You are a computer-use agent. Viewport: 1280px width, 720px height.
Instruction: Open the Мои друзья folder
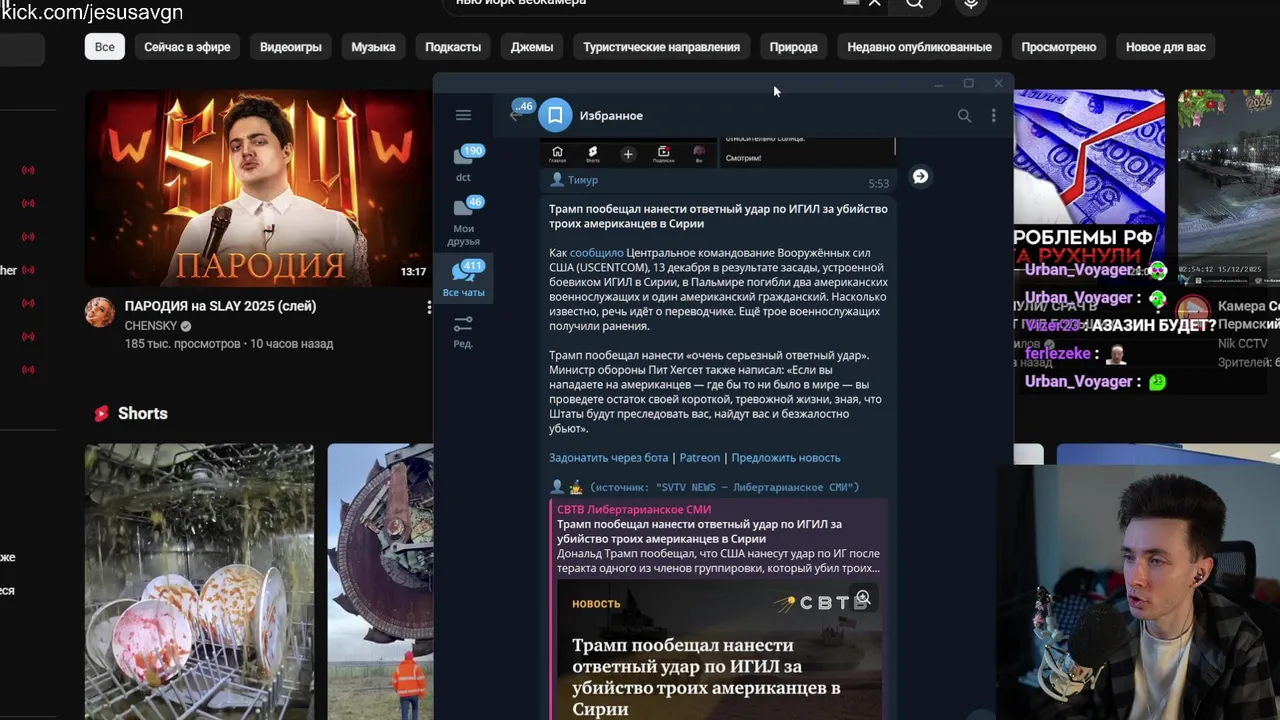pos(463,221)
